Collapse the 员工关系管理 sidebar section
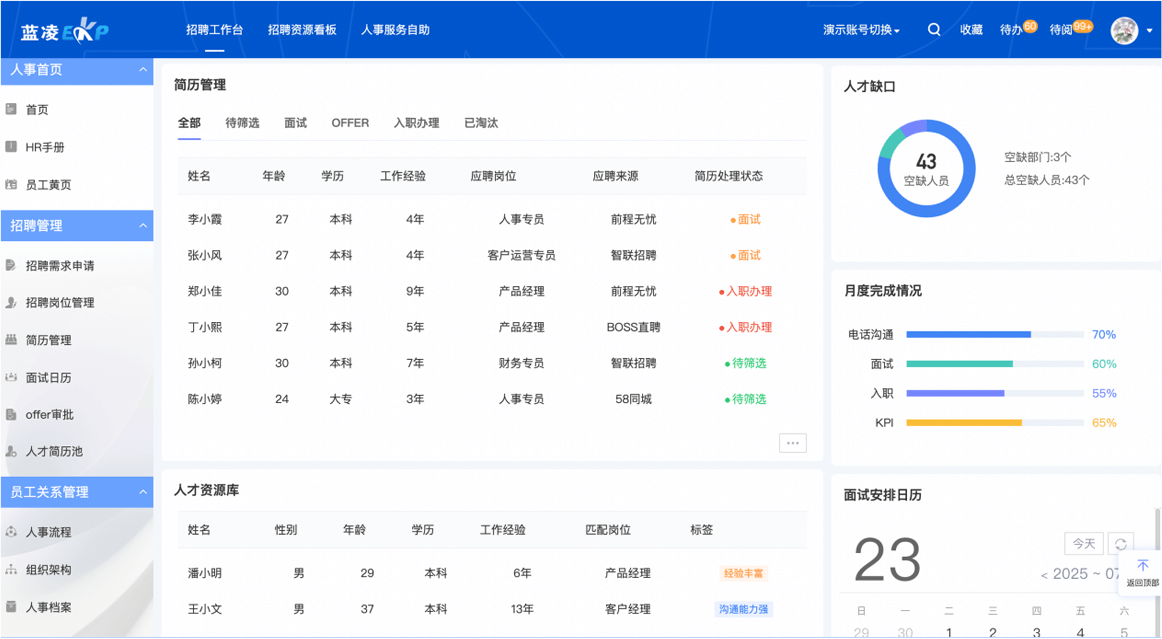Viewport: 1162px width, 639px height. point(142,492)
